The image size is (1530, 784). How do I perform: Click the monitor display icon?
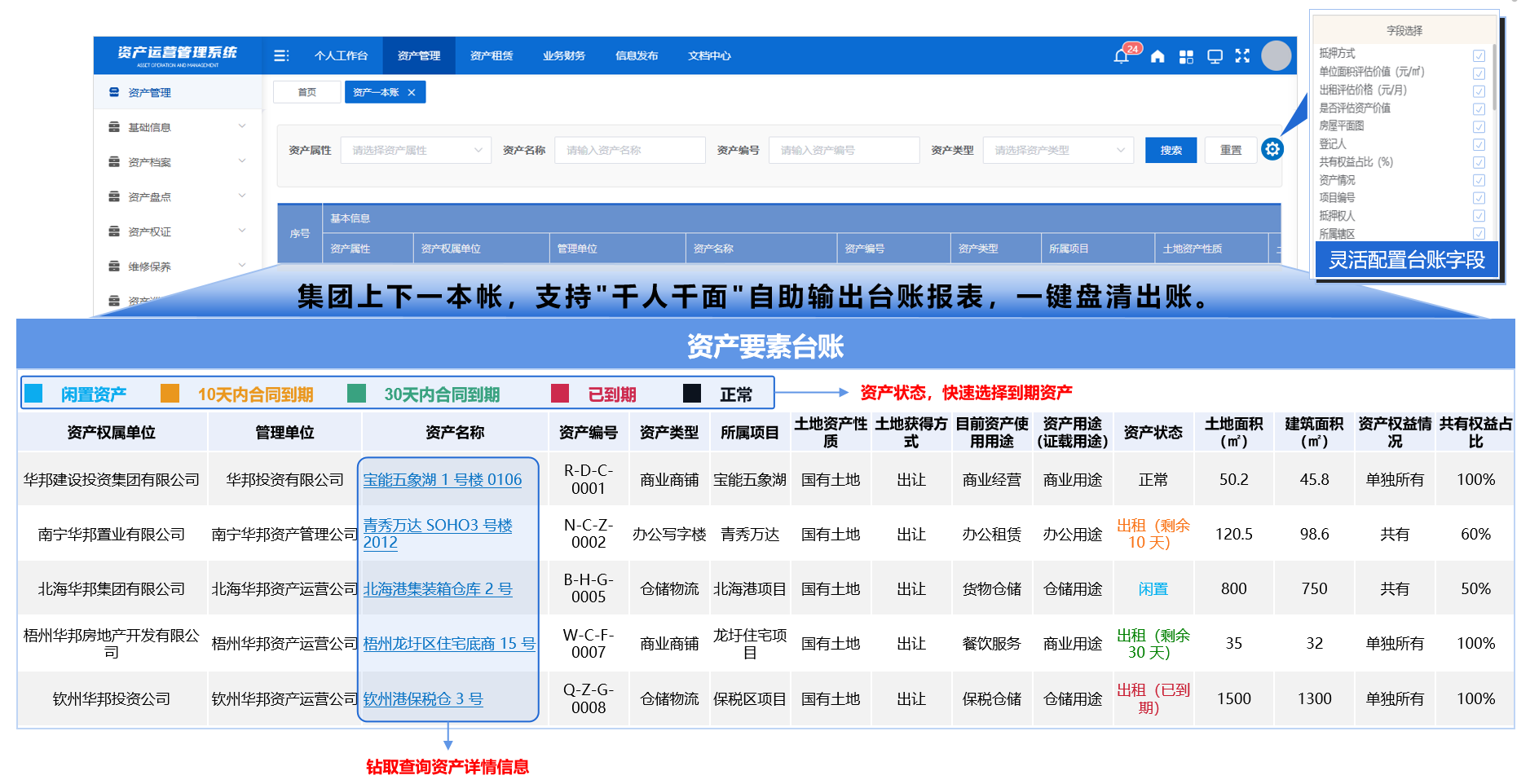coord(1215,56)
